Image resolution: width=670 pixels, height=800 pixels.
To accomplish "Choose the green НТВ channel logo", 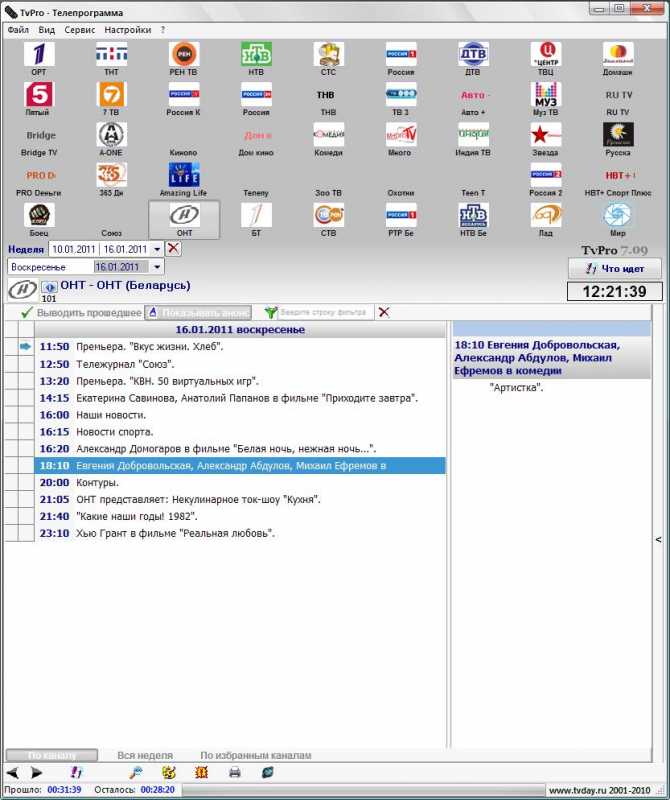I will 256,54.
